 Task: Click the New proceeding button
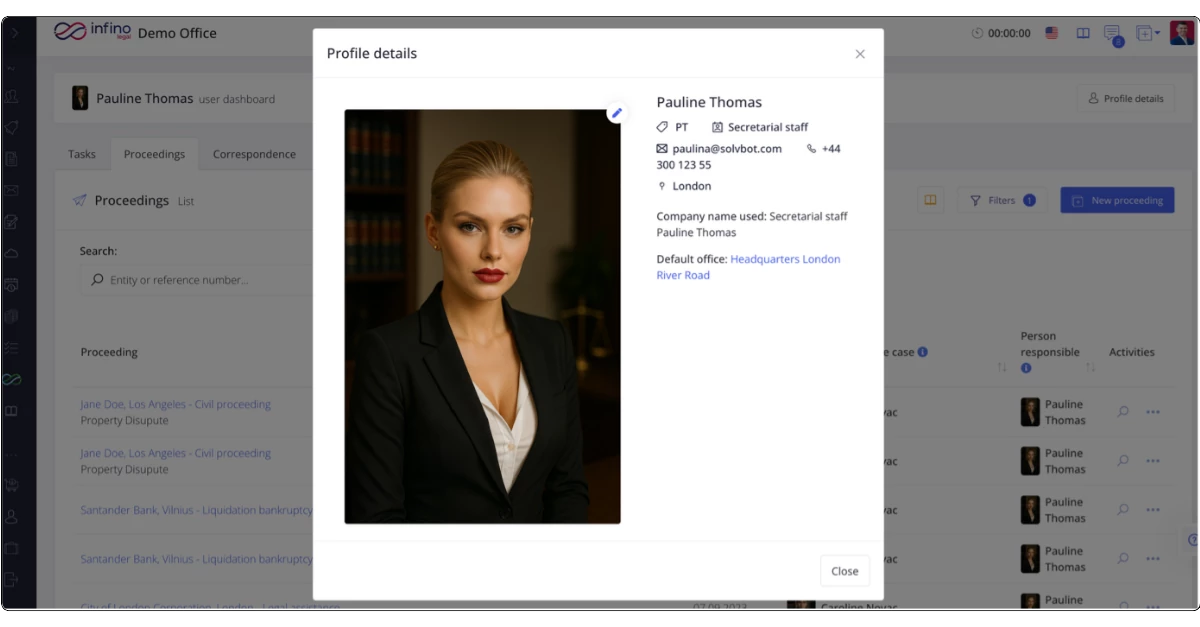point(1117,200)
